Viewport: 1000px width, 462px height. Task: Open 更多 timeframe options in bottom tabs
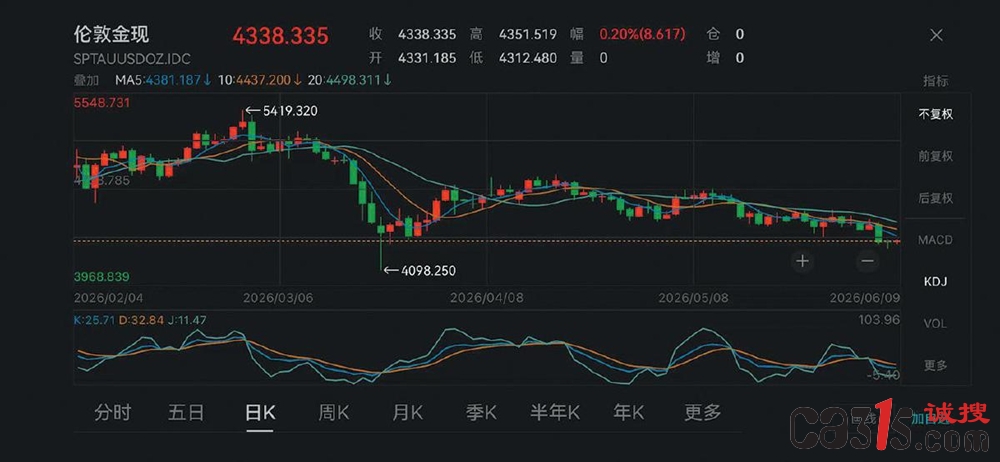(702, 413)
